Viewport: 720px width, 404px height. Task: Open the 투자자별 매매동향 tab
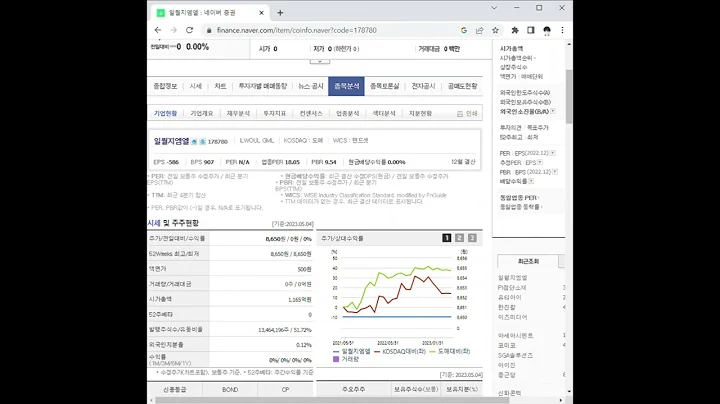(x=262, y=86)
